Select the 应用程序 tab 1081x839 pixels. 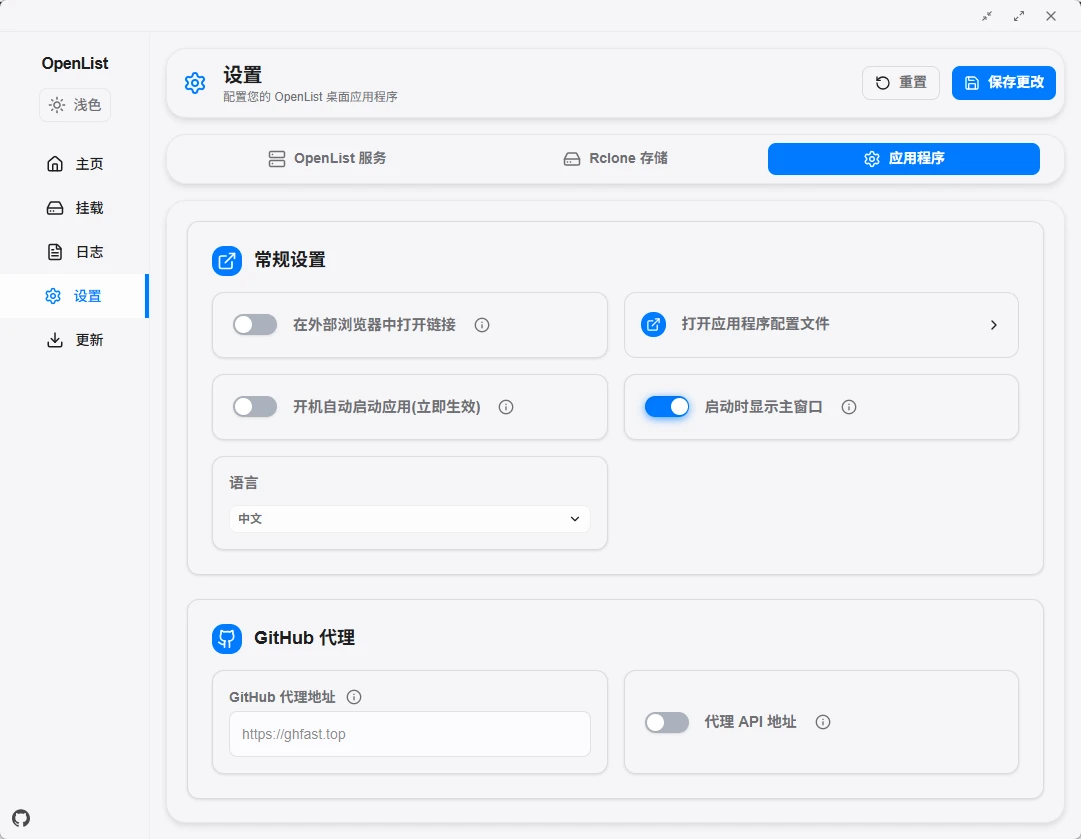pos(904,159)
